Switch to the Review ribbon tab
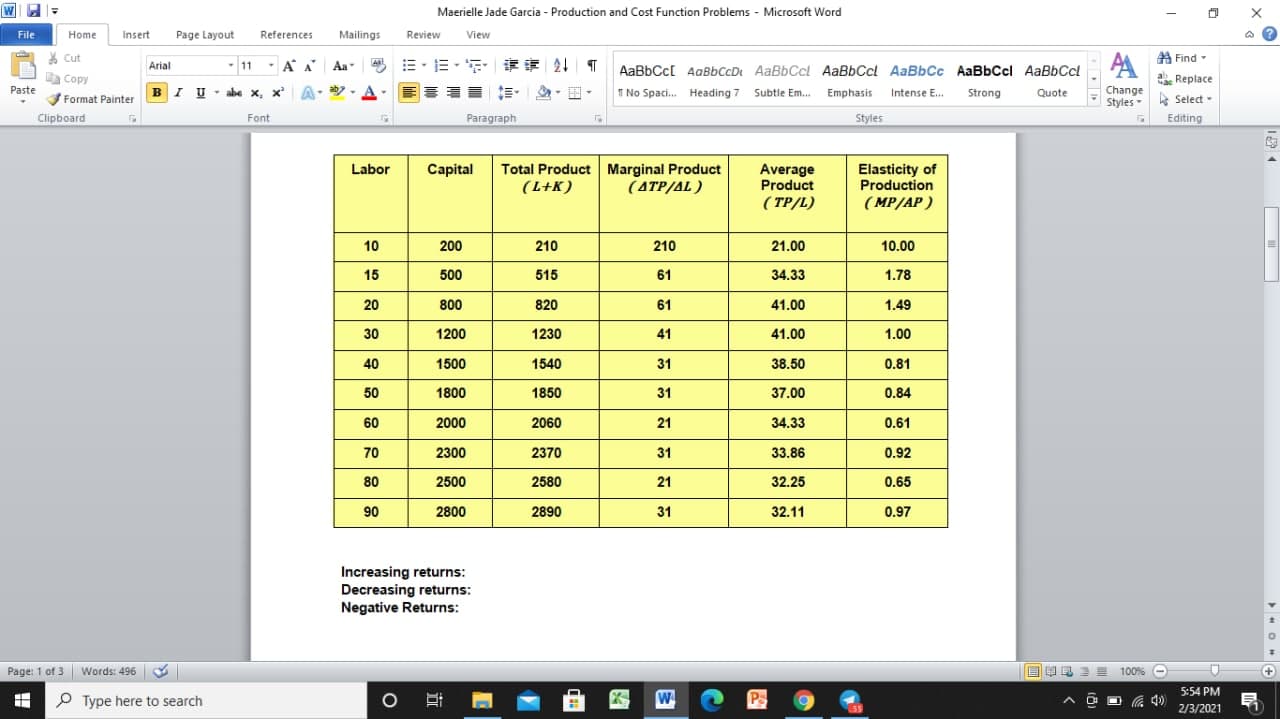Screen dimensions: 1280x719 (x=422, y=33)
